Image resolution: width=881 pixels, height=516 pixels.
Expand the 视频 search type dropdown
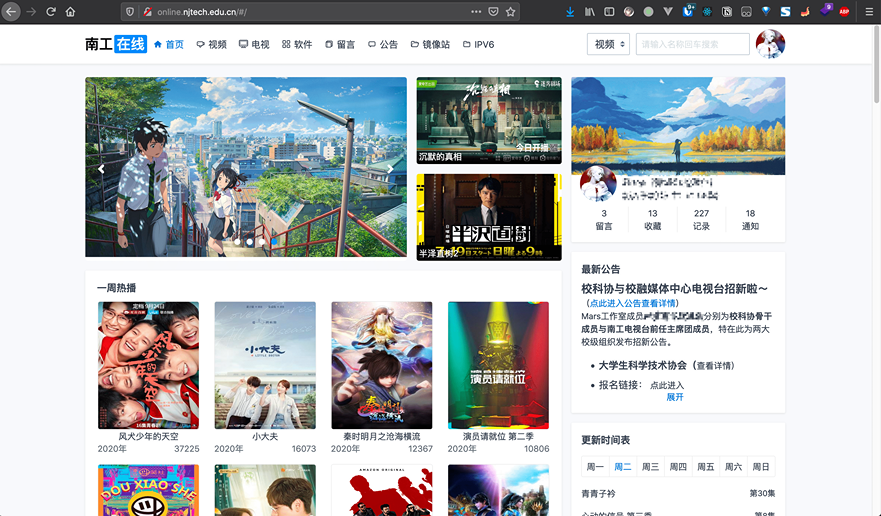pos(609,44)
